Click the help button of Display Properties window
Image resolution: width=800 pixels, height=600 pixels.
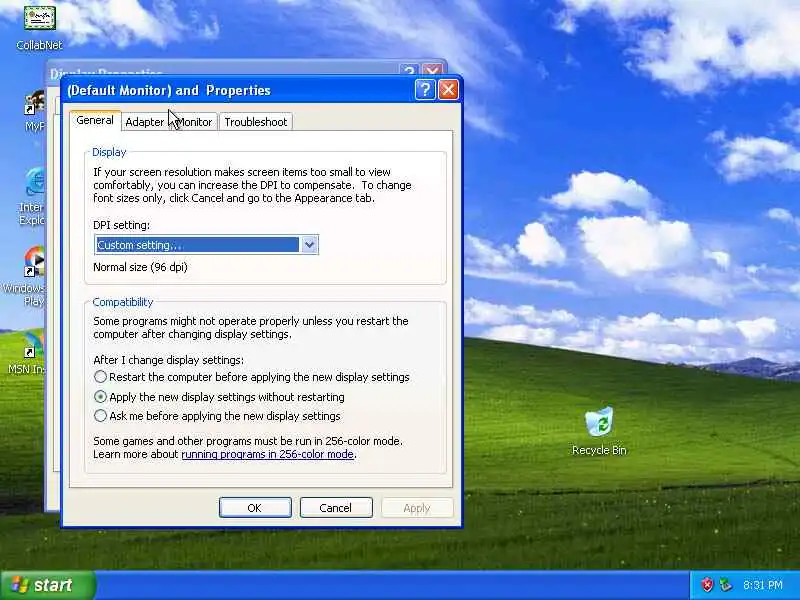pyautogui.click(x=410, y=71)
